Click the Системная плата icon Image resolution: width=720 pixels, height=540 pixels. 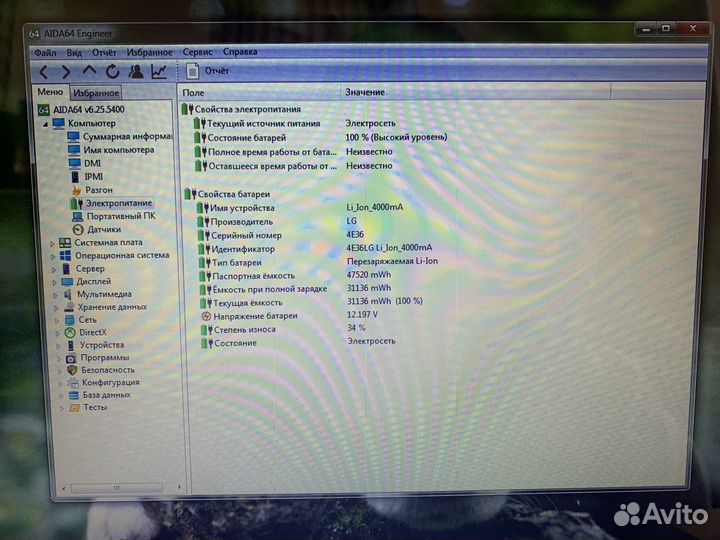pyautogui.click(x=65, y=242)
